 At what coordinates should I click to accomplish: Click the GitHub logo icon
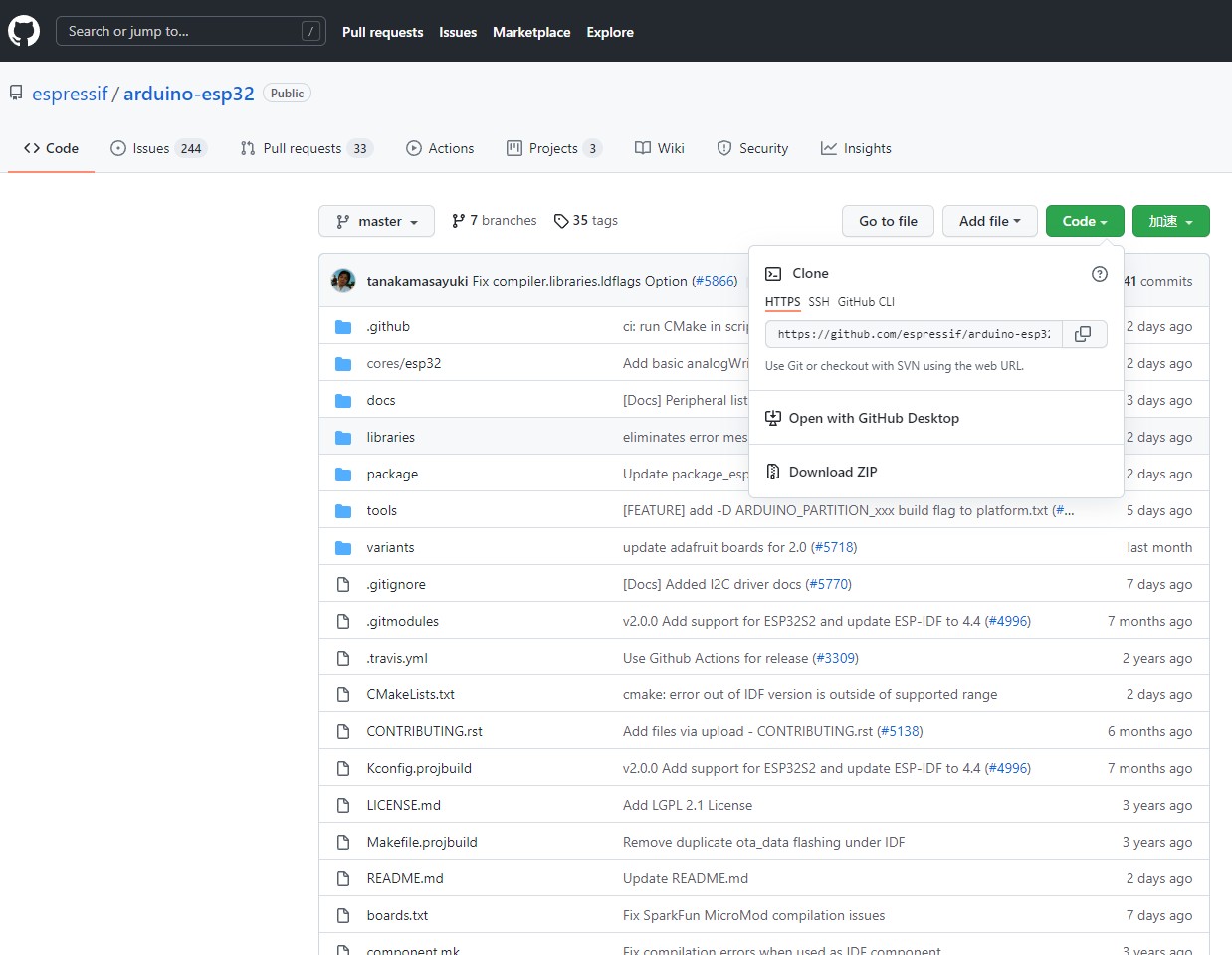24,31
